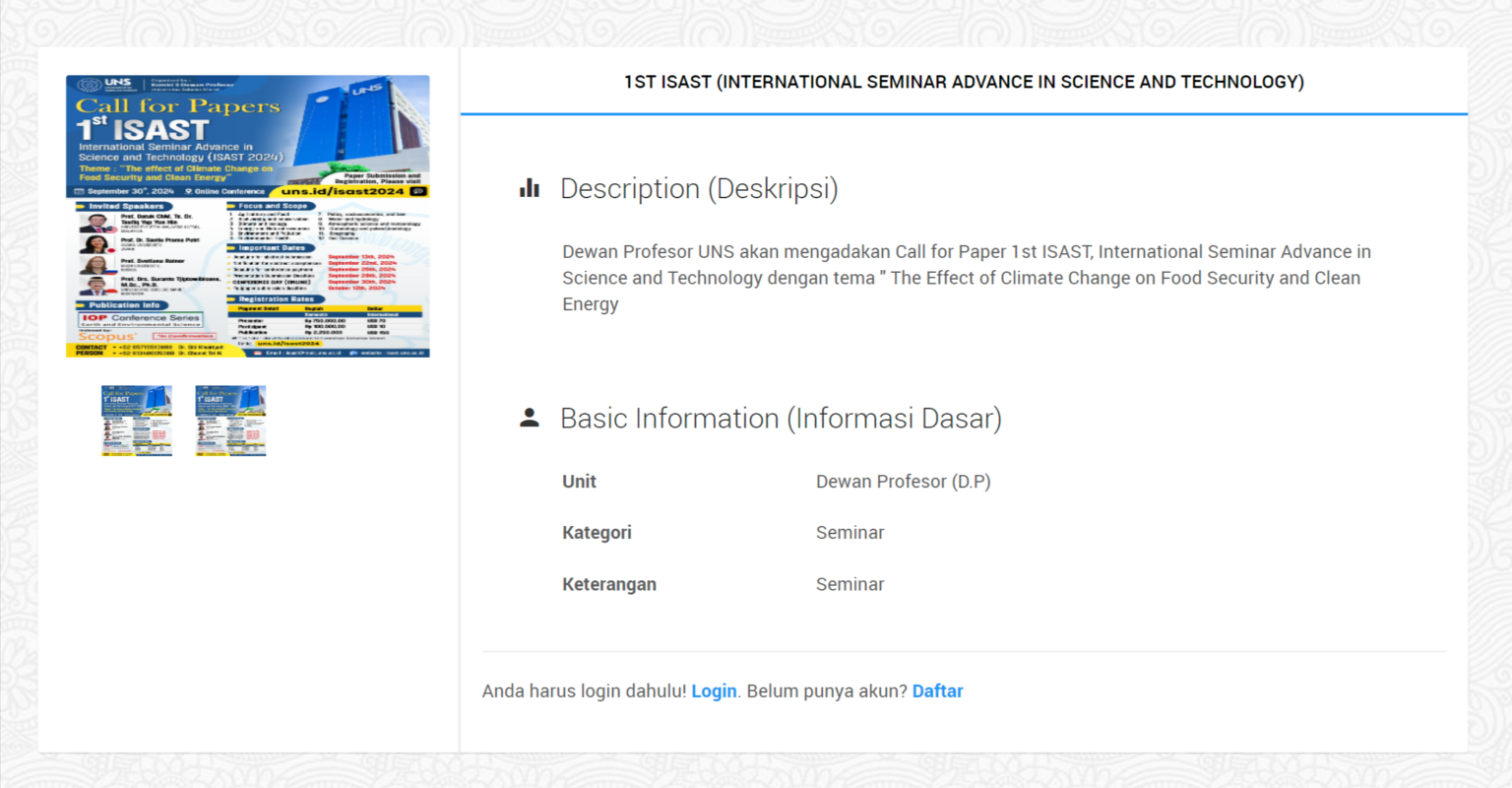
Task: Expand the Important Dates section
Action: click(x=271, y=248)
